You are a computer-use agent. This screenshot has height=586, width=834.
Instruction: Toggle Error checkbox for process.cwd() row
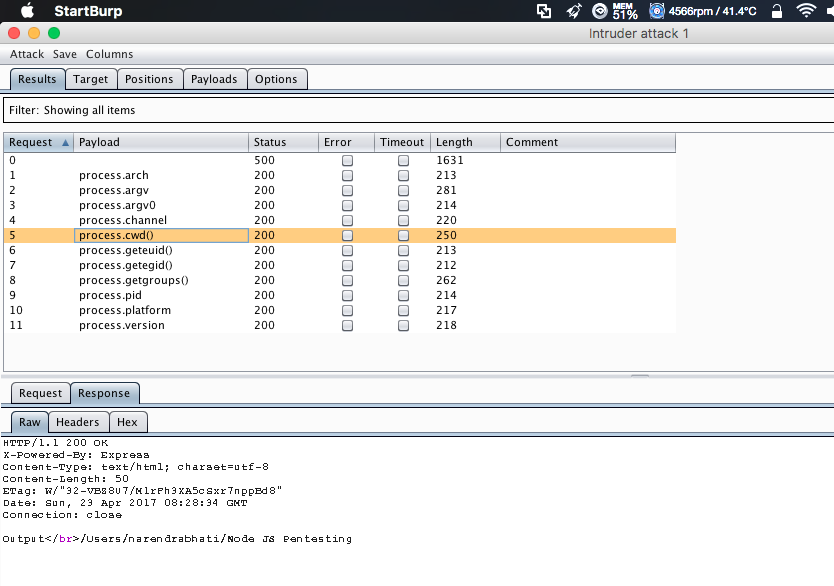tap(347, 236)
